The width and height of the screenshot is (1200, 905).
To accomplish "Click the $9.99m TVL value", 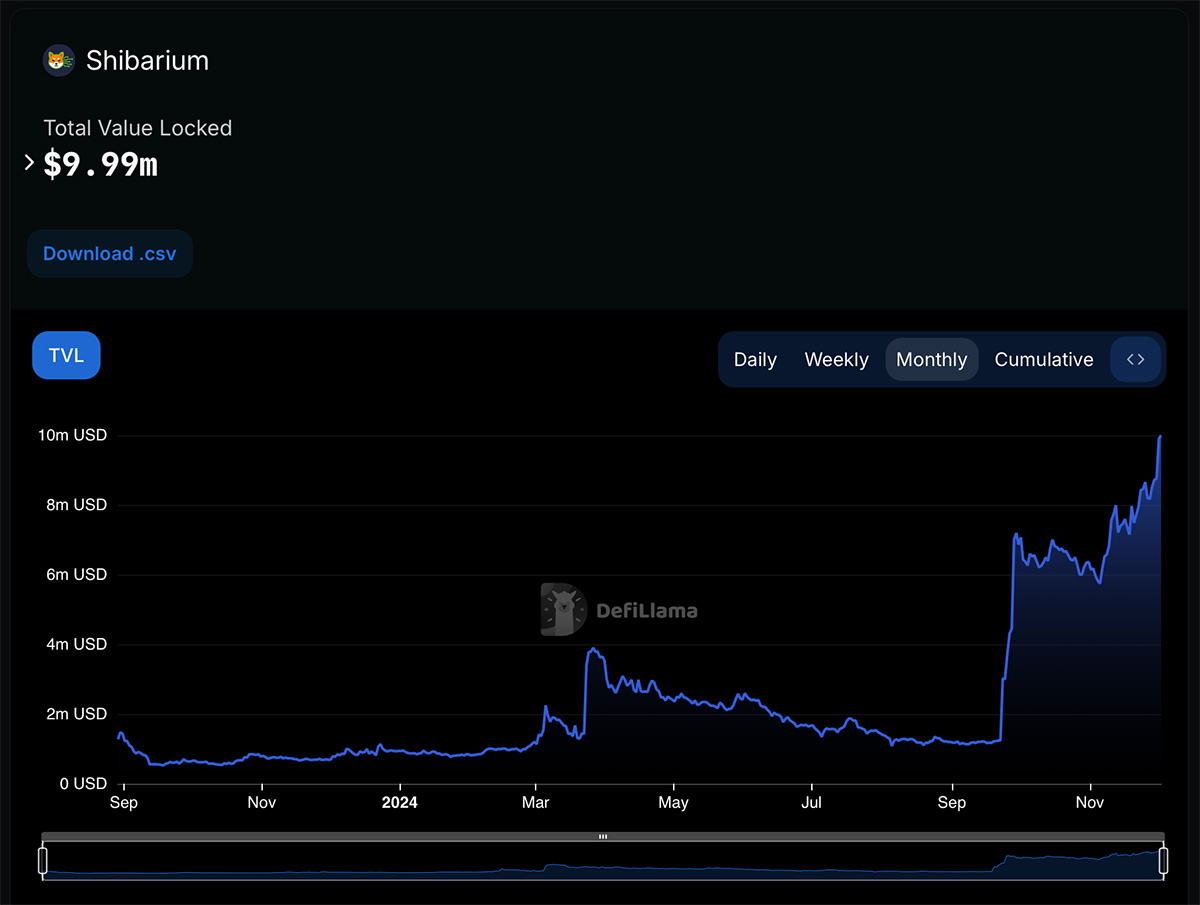I will click(100, 164).
